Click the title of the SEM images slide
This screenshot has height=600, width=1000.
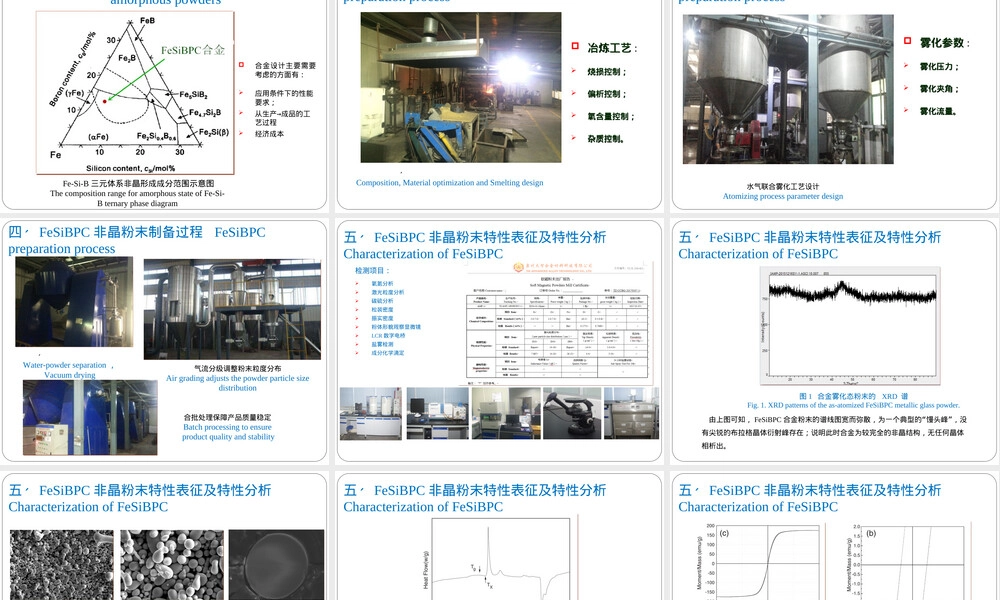[140, 499]
